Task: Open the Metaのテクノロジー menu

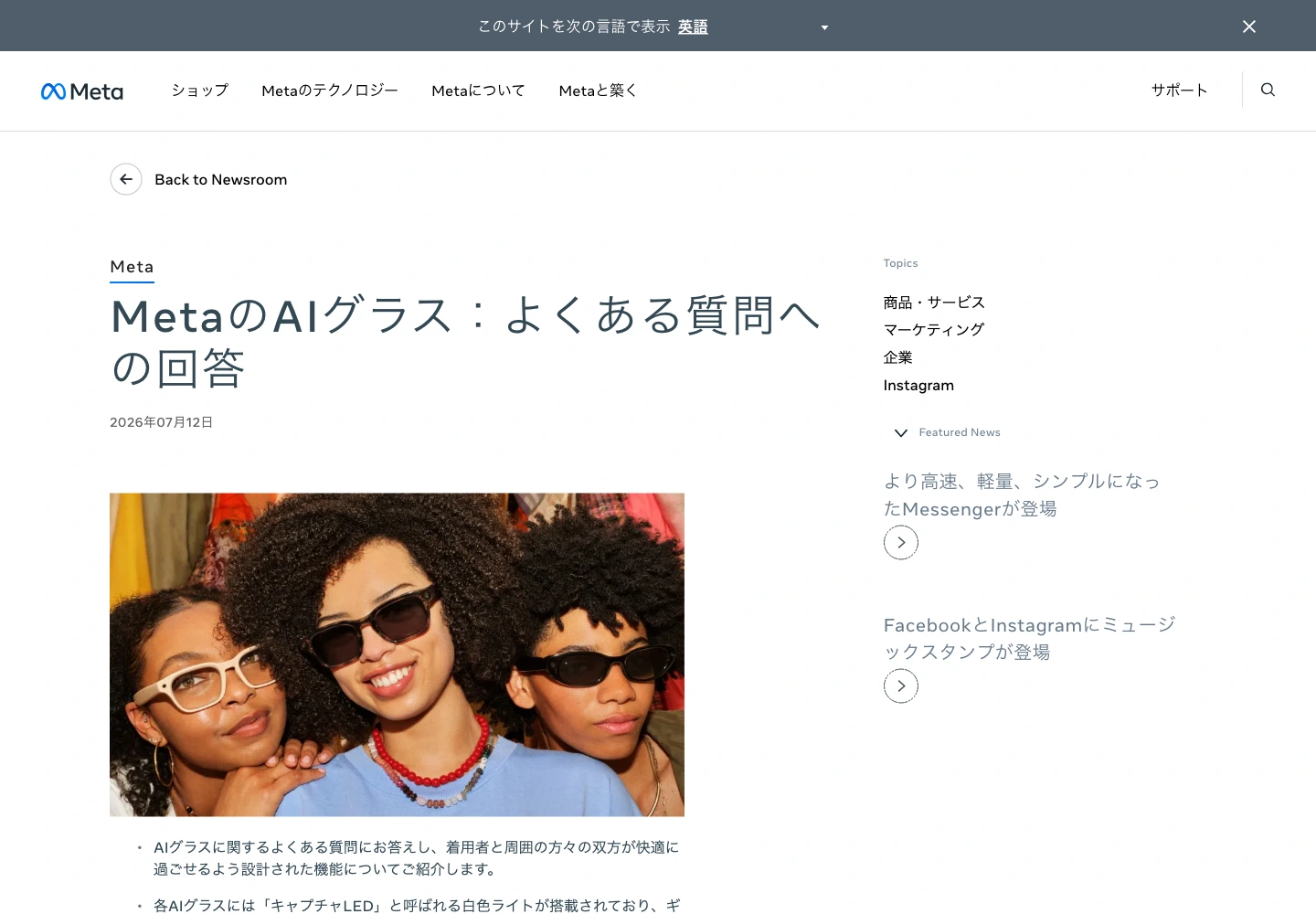Action: (330, 90)
